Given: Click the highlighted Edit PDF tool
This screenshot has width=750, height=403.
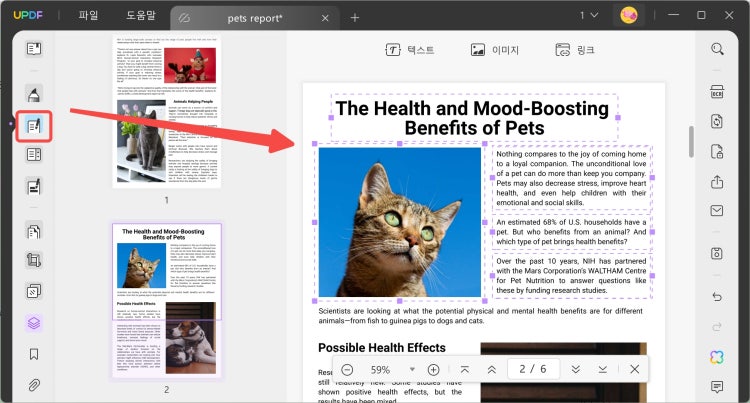Looking at the screenshot, I should tap(34, 127).
